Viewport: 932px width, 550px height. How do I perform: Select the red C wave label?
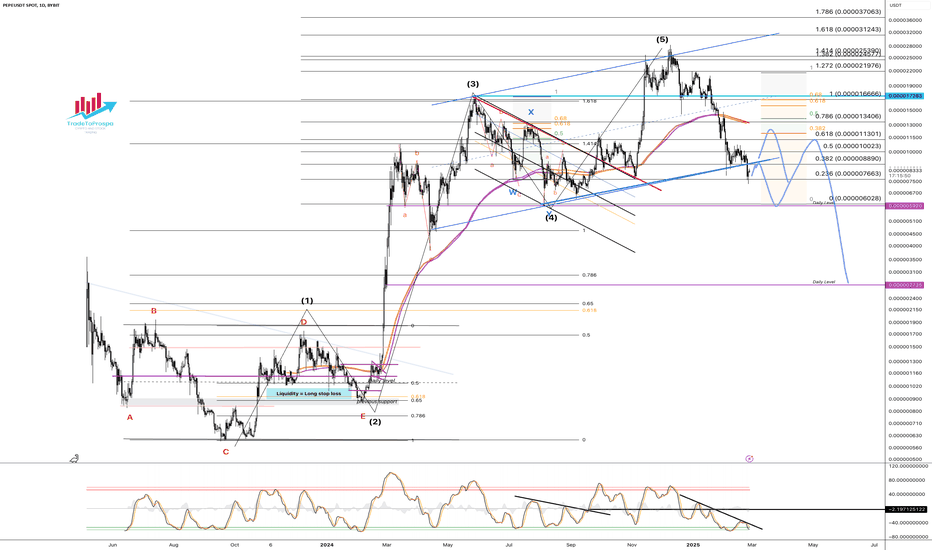pyautogui.click(x=225, y=452)
